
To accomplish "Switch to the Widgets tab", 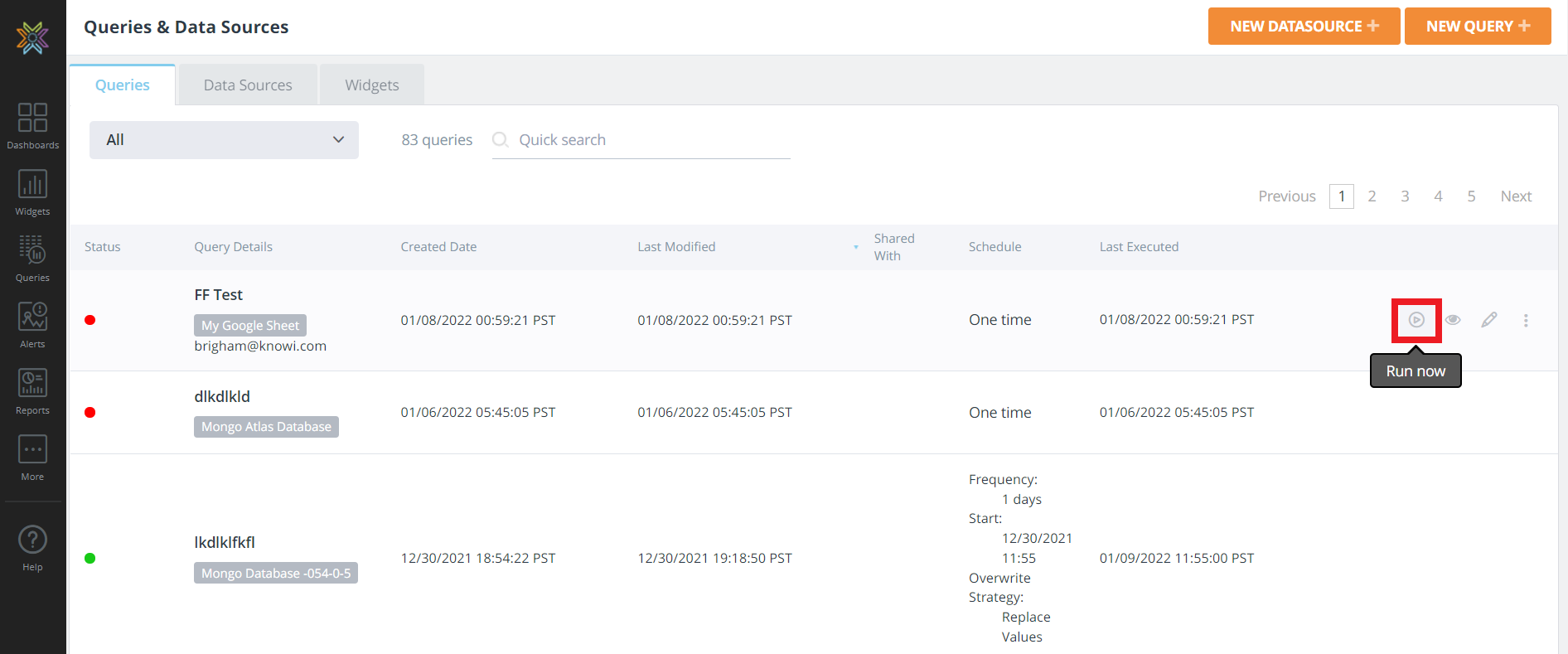I will (x=372, y=85).
